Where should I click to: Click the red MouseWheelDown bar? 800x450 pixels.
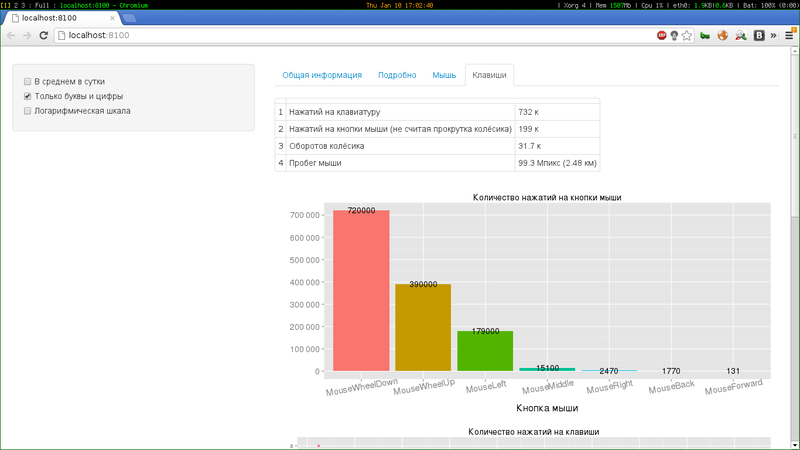pos(361,291)
